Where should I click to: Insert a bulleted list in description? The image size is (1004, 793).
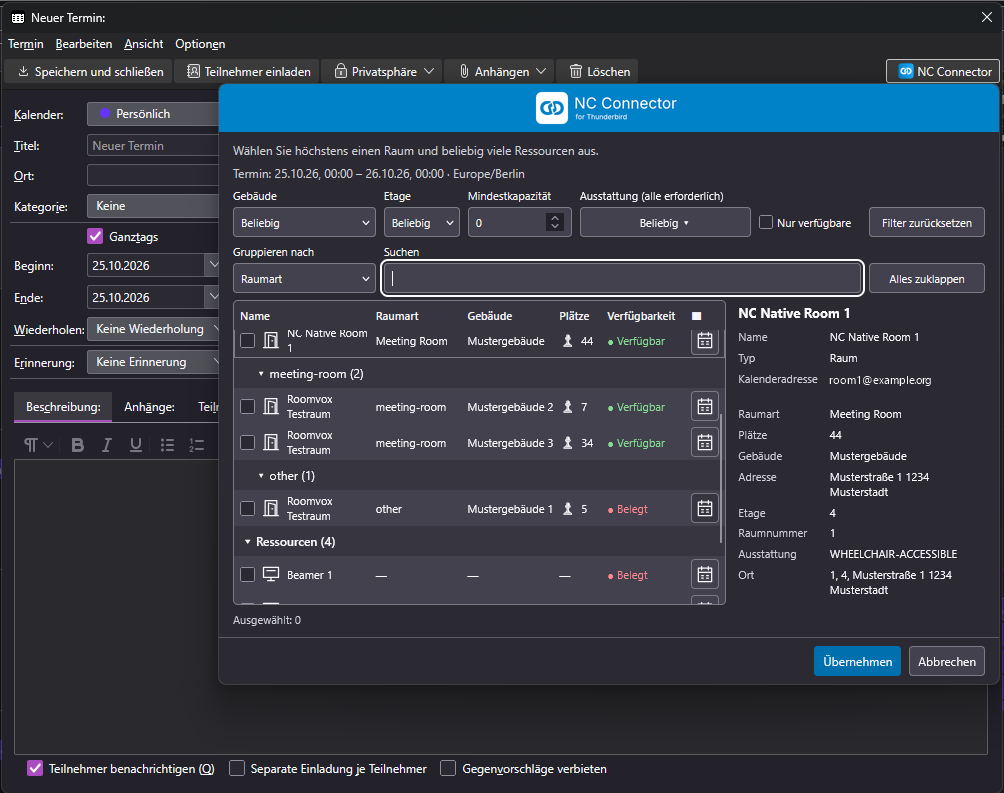(167, 445)
